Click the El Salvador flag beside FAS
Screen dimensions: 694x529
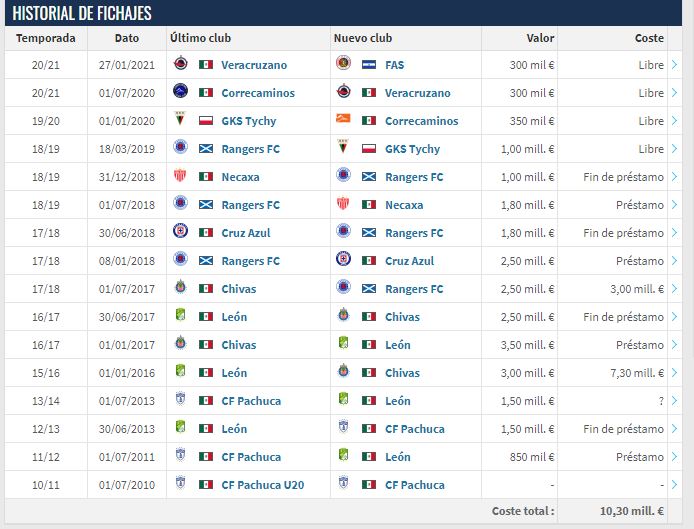(x=369, y=65)
